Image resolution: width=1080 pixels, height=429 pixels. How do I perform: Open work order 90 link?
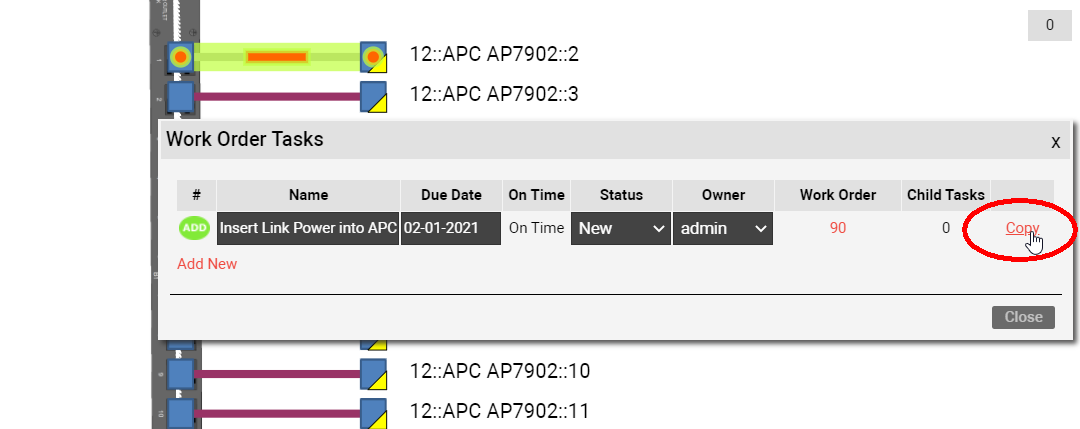[838, 228]
